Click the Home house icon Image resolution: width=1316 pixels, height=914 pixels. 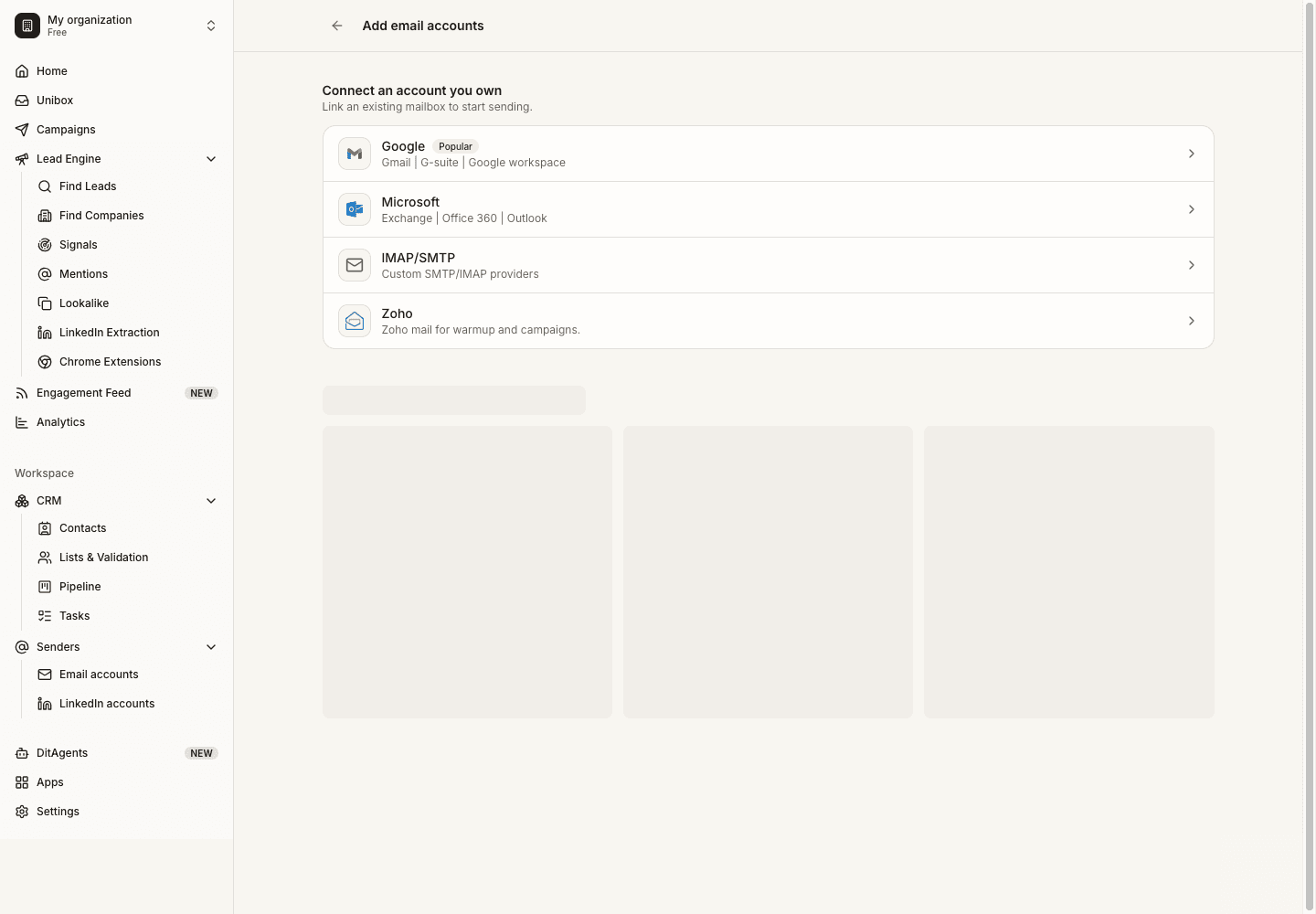pyautogui.click(x=22, y=71)
